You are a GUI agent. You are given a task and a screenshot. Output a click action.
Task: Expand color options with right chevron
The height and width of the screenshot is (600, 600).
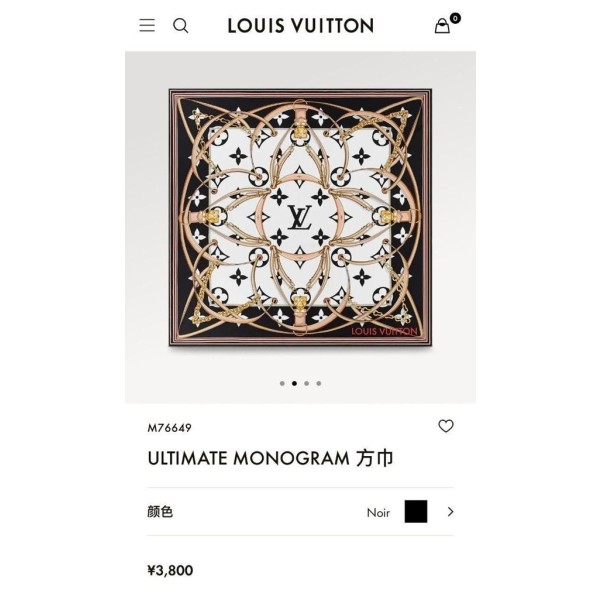[x=450, y=512]
